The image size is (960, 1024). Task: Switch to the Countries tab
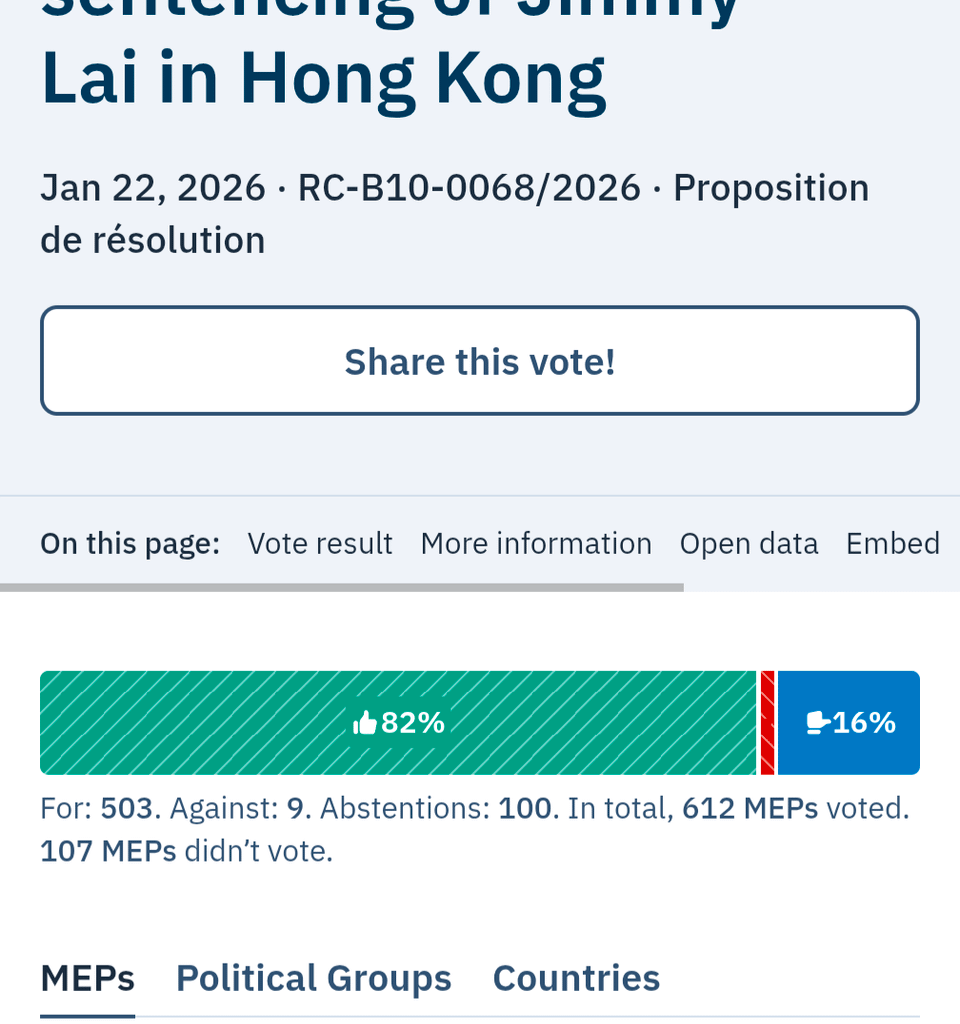tap(576, 978)
